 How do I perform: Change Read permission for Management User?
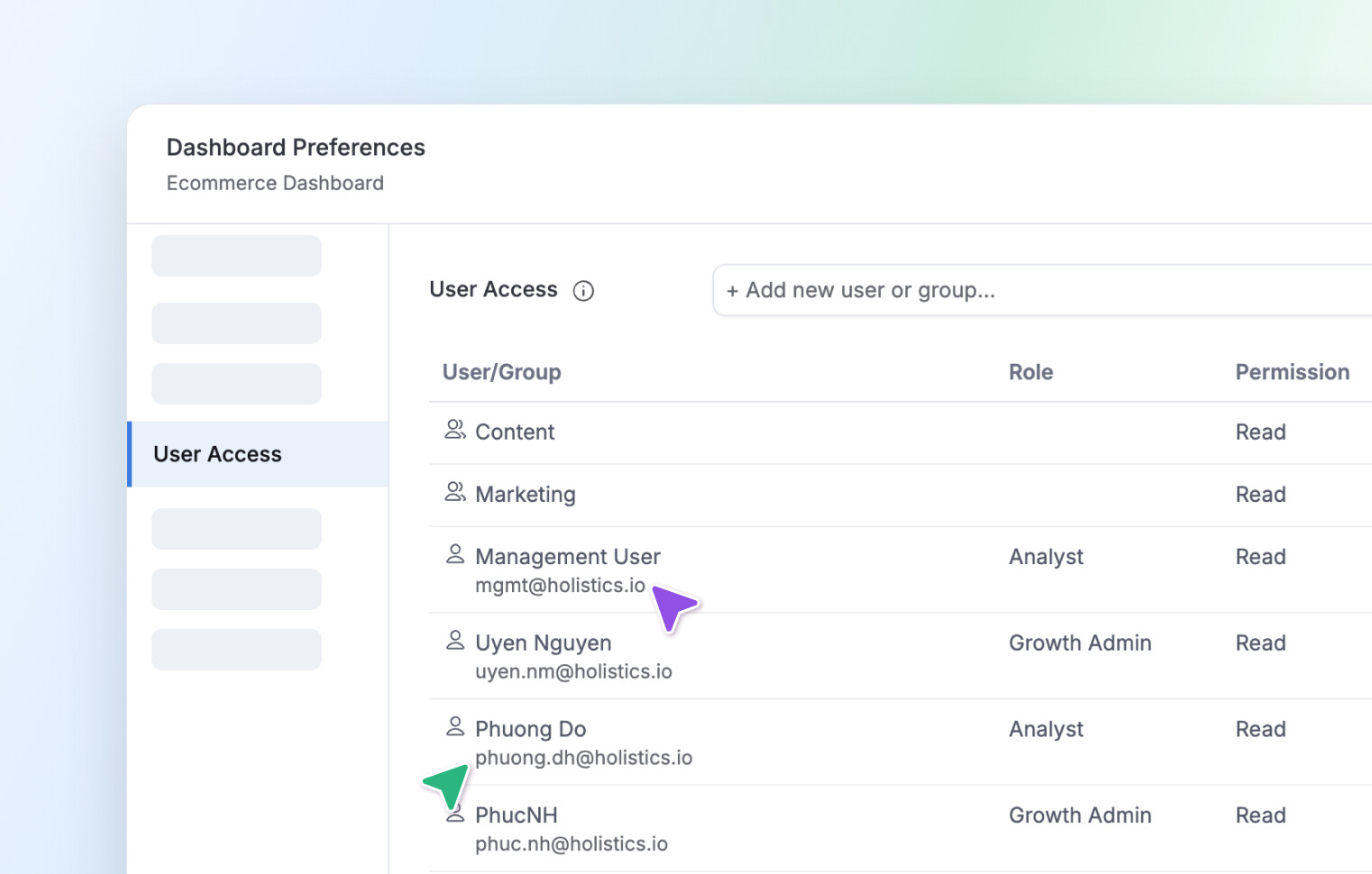coord(1259,557)
